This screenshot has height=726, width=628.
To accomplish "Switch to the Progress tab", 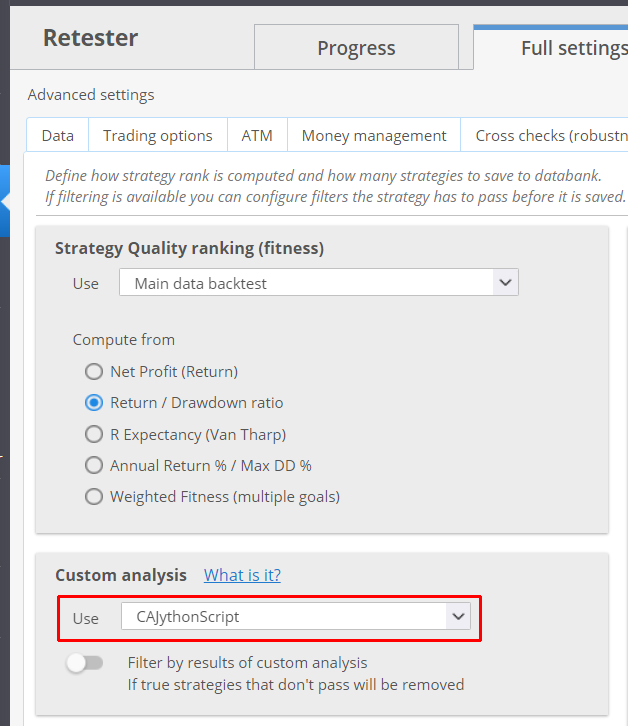I will tap(356, 47).
